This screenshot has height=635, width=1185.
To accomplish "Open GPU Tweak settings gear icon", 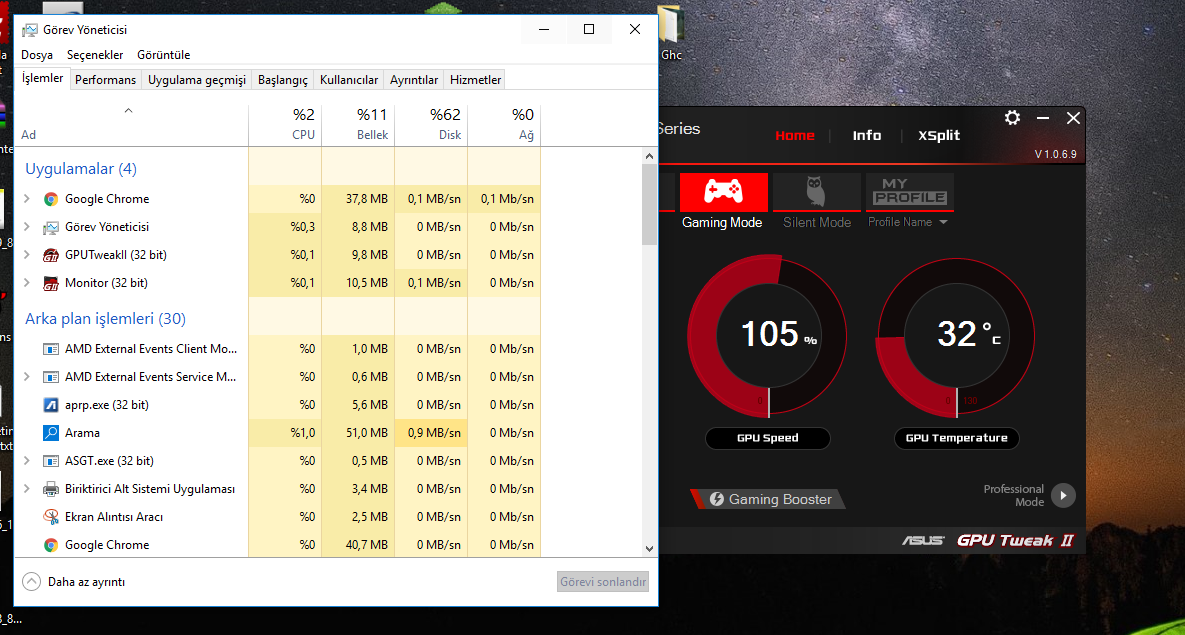I will click(1012, 117).
